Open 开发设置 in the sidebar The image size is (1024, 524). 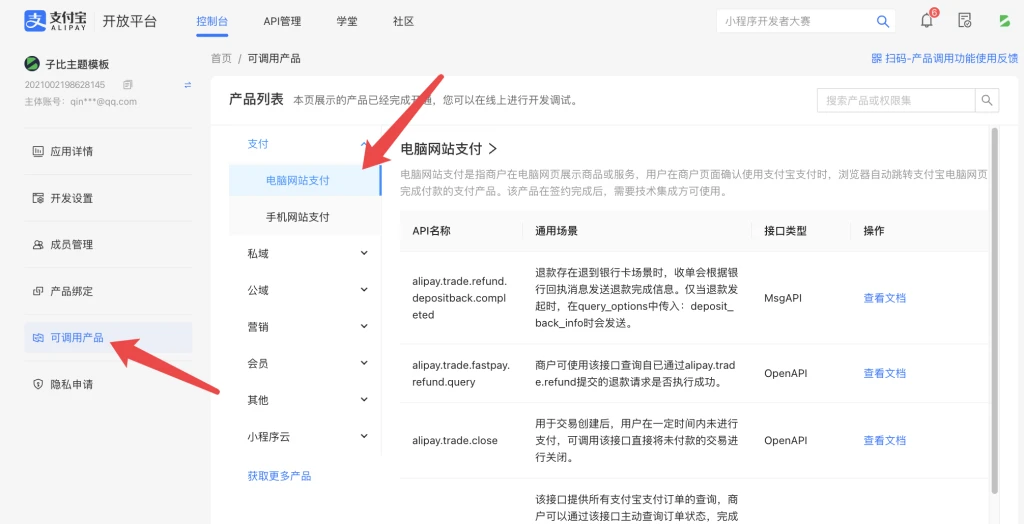click(x=71, y=198)
